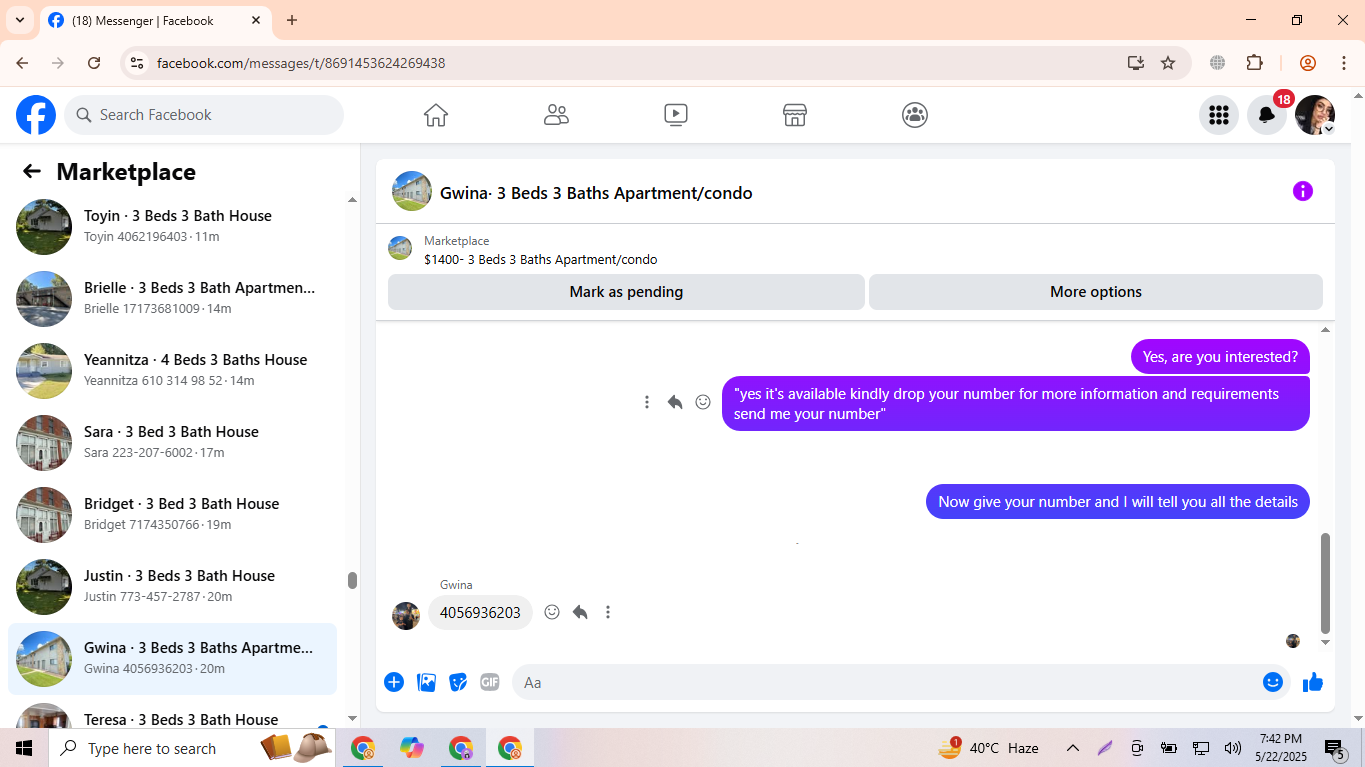Image resolution: width=1365 pixels, height=767 pixels.
Task: Open more options dots beside purple message
Action: (x=647, y=402)
